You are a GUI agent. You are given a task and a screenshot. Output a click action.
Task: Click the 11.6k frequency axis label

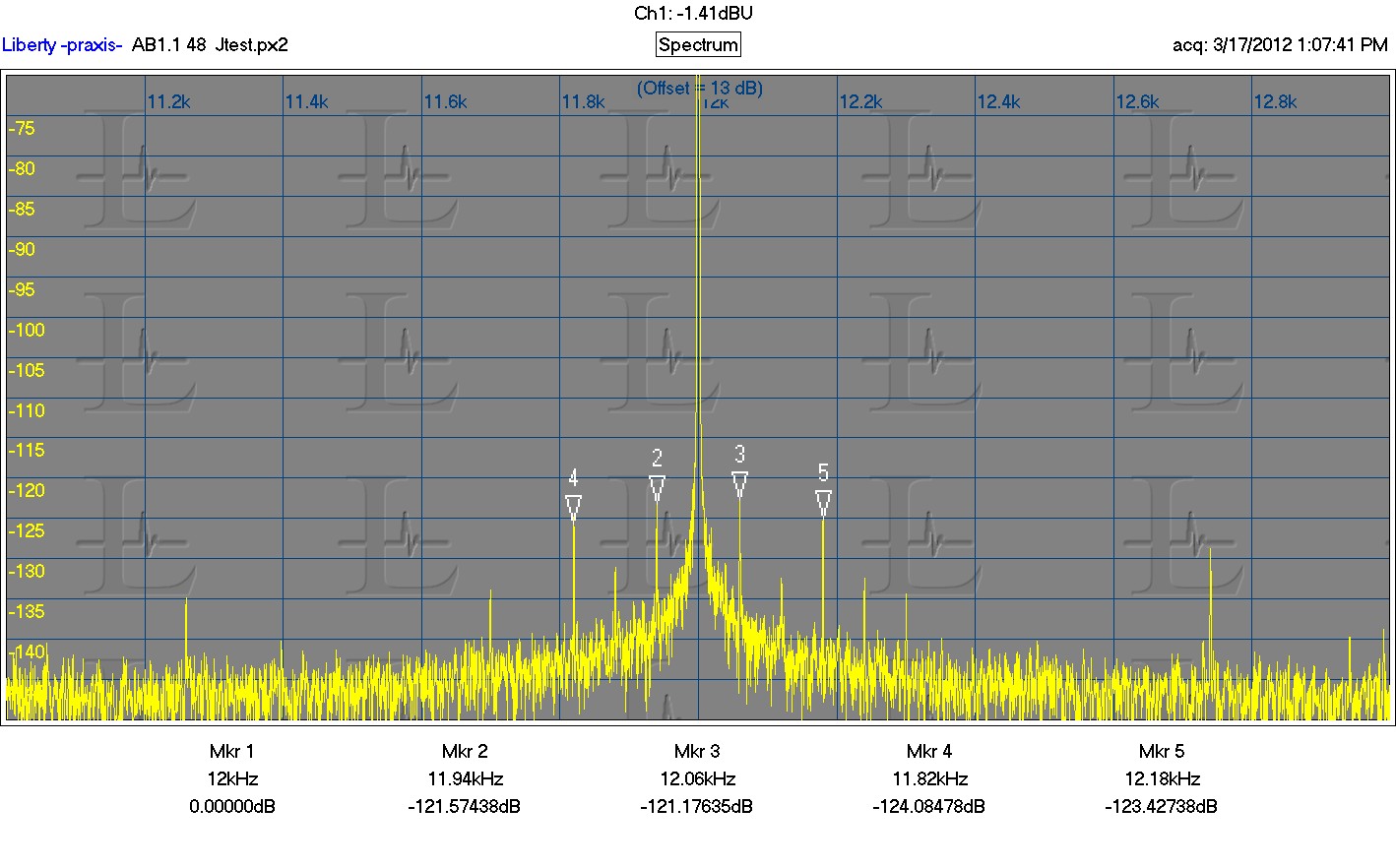pos(445,102)
